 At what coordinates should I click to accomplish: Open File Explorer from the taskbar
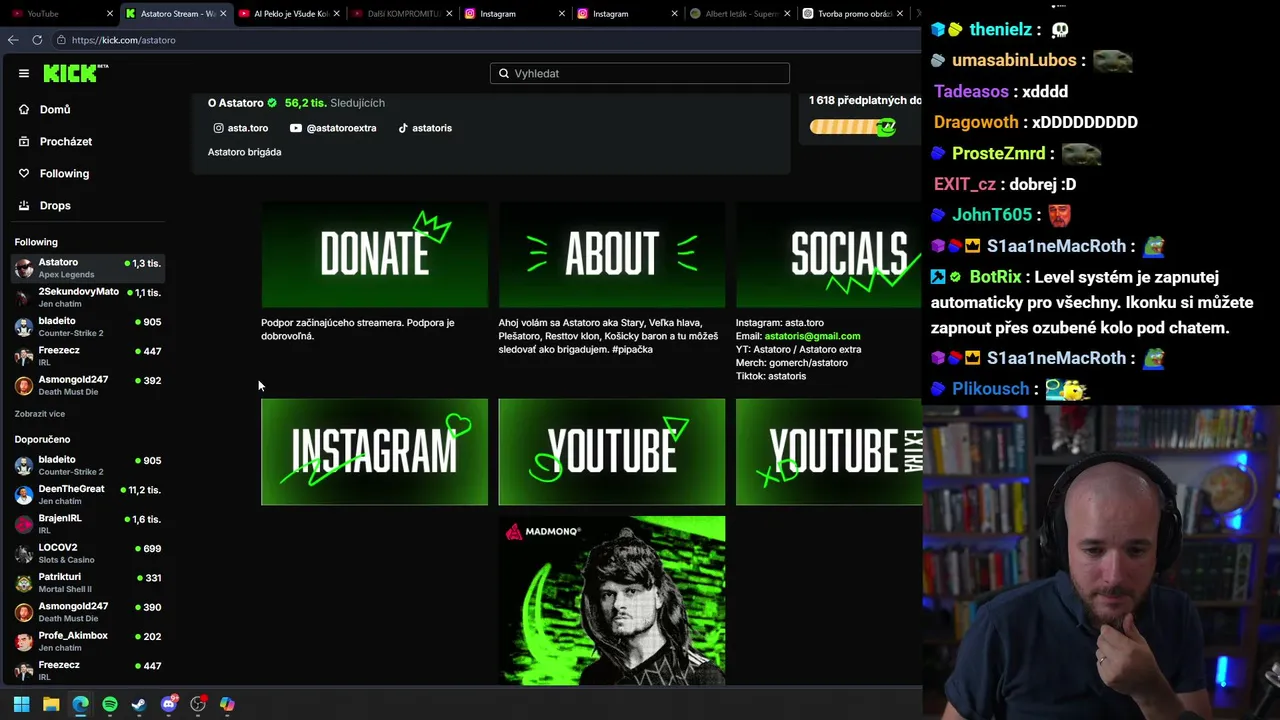coord(51,704)
